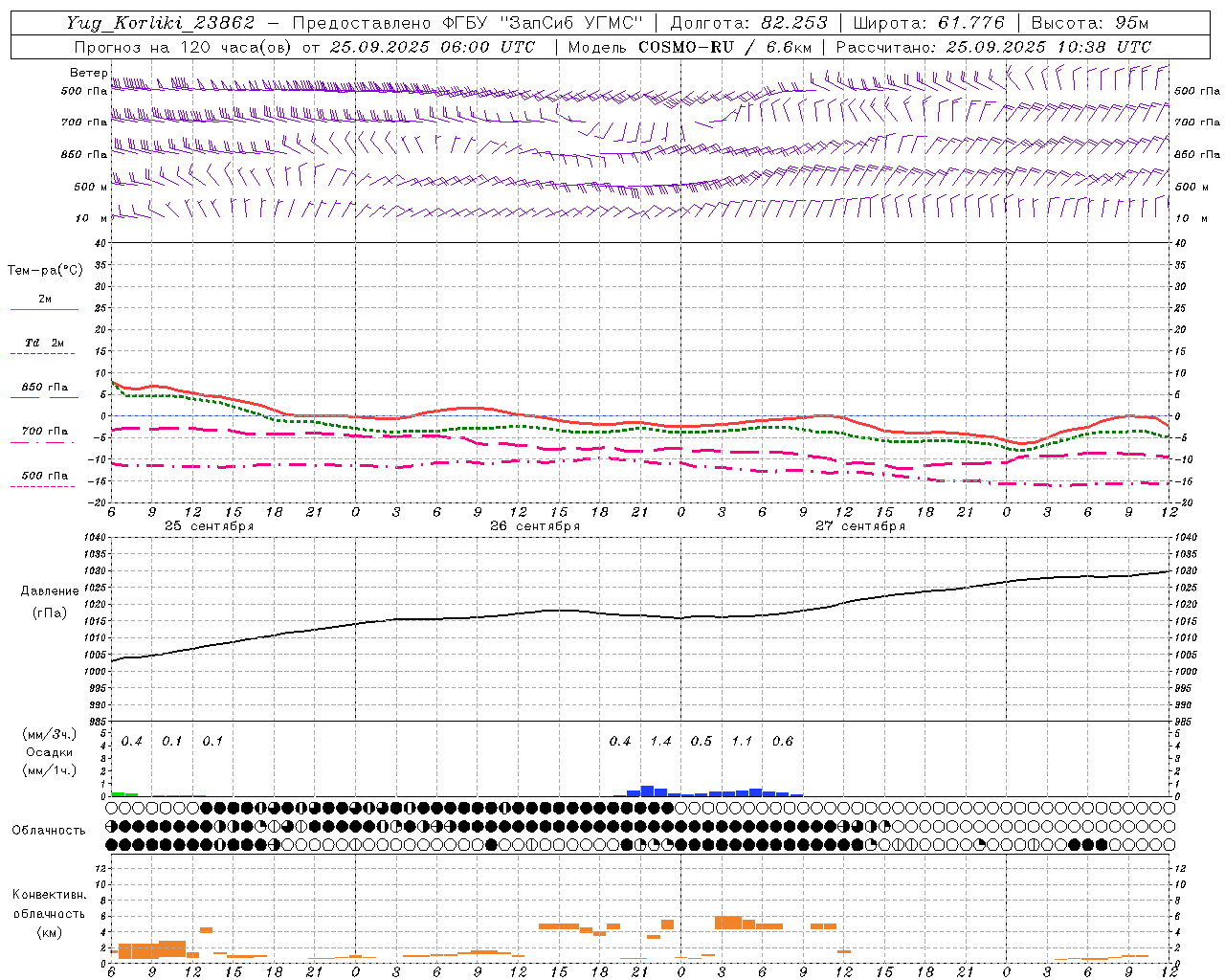This screenshot has width=1225, height=980.
Task: Click the 'Облачность' cloud cover label
Action: [49, 831]
